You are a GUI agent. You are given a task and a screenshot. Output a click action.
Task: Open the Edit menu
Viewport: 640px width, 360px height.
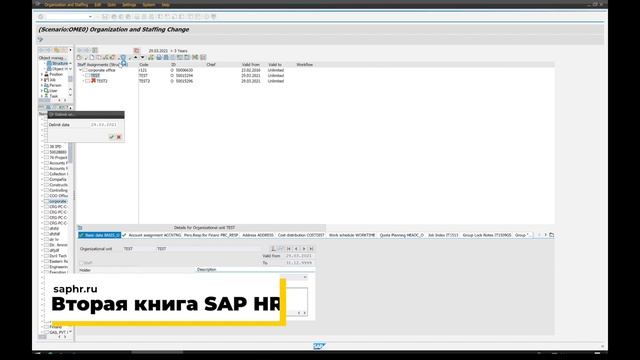point(98,4)
